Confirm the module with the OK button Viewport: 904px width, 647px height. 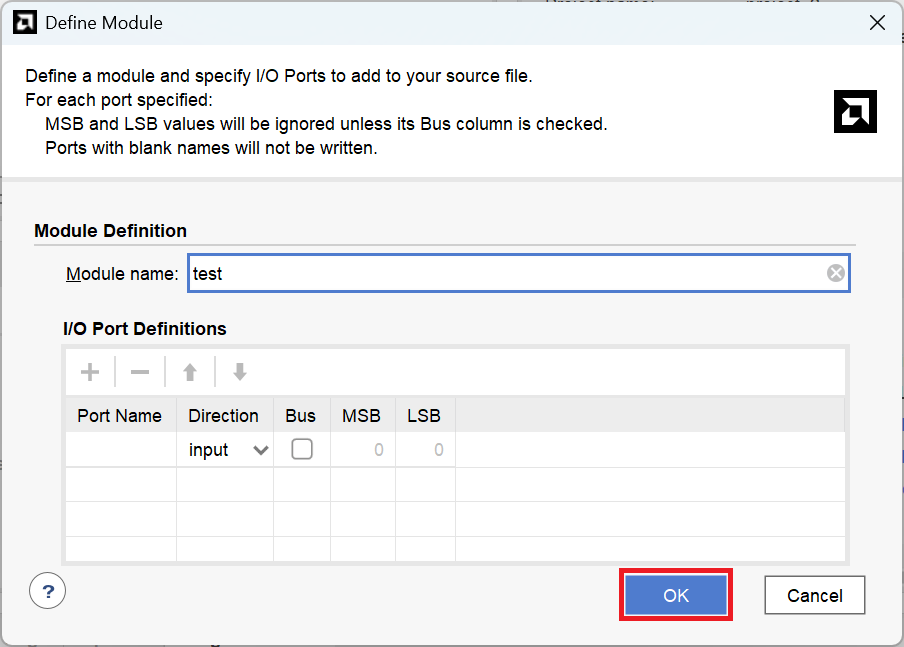(x=676, y=595)
